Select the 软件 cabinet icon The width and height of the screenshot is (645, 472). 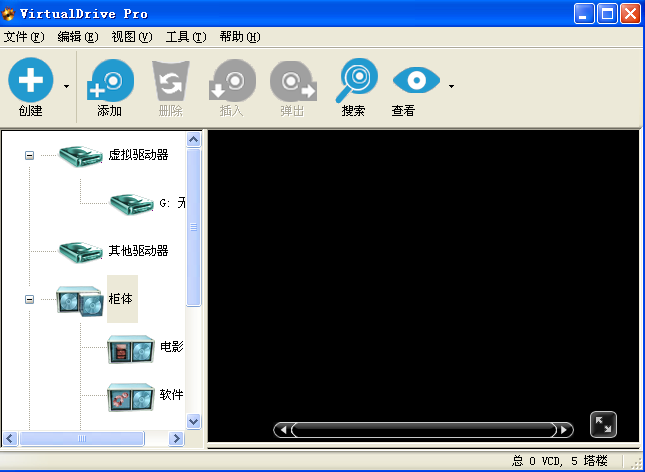tap(131, 395)
